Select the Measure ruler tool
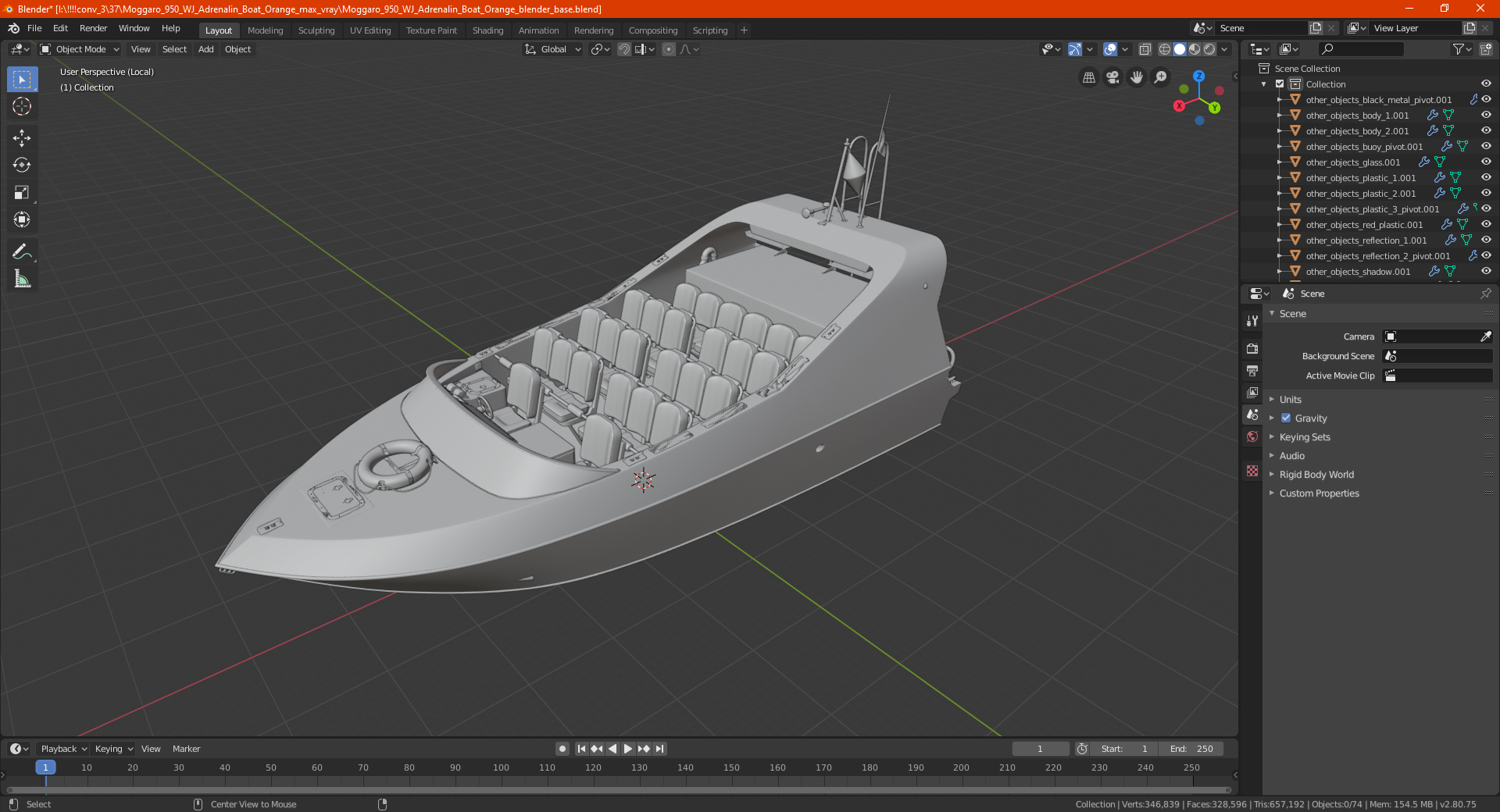The width and height of the screenshot is (1500, 812). (22, 279)
